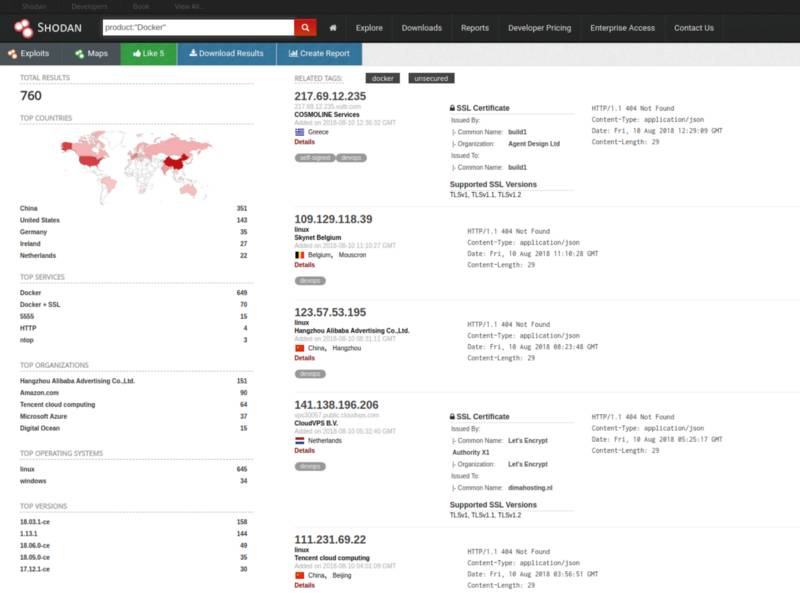
Task: Click the Belgium flag icon
Action: (x=299, y=255)
